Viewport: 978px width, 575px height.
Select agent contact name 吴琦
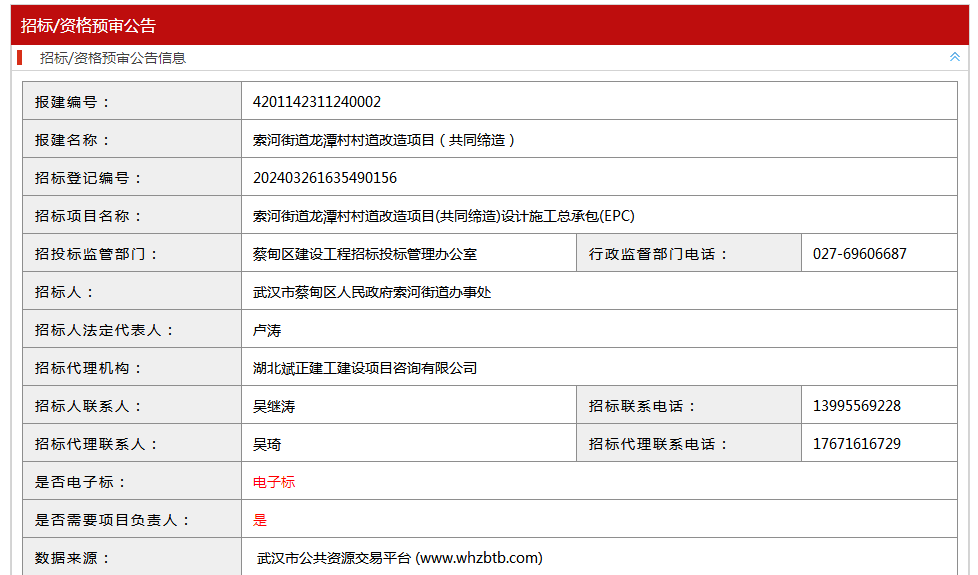(267, 444)
